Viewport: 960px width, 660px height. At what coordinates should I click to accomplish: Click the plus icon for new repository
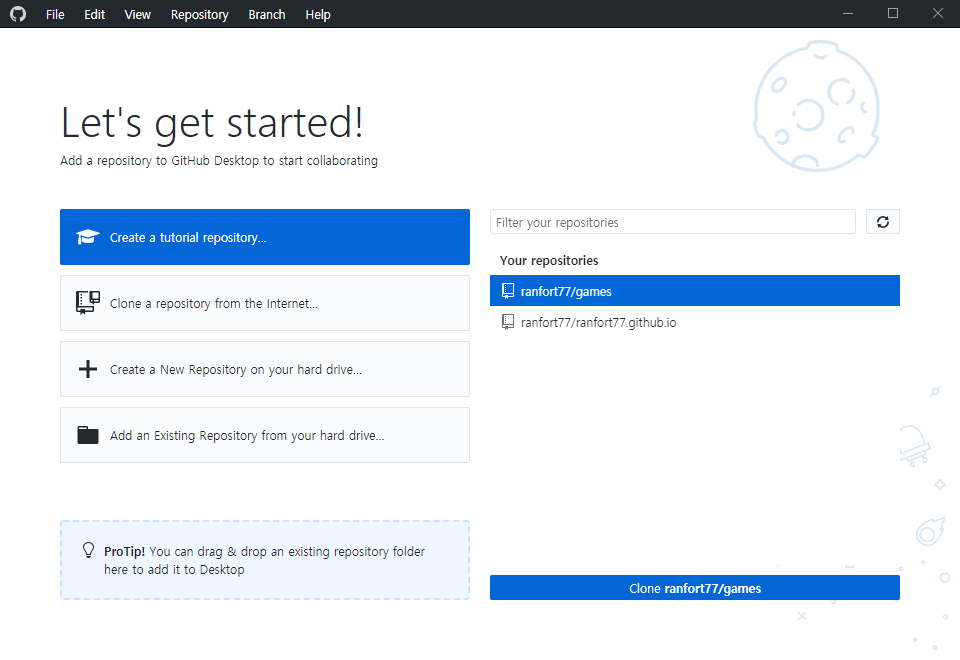pos(88,368)
